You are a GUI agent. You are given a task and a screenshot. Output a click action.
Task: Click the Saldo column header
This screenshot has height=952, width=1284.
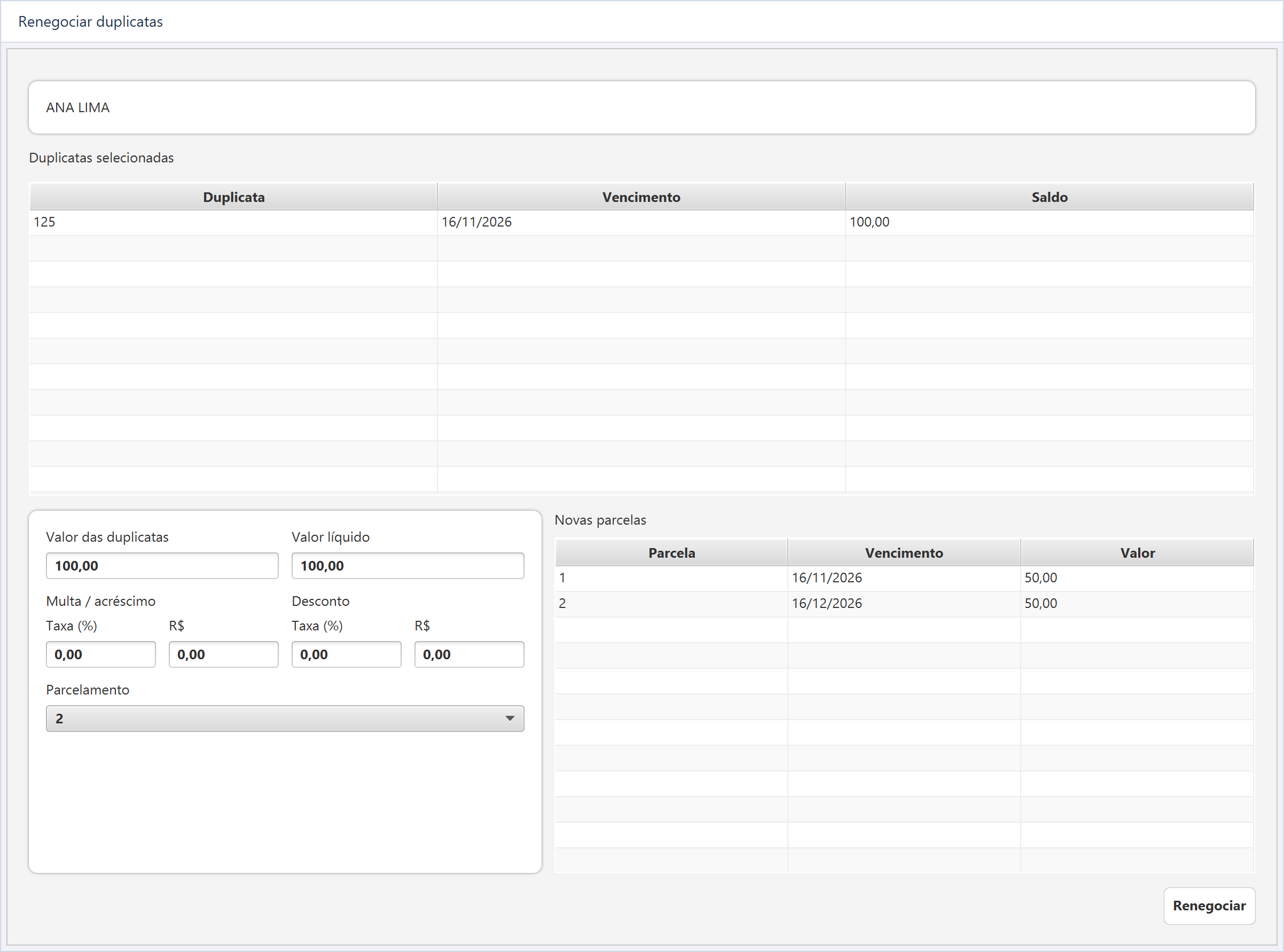tap(1049, 197)
